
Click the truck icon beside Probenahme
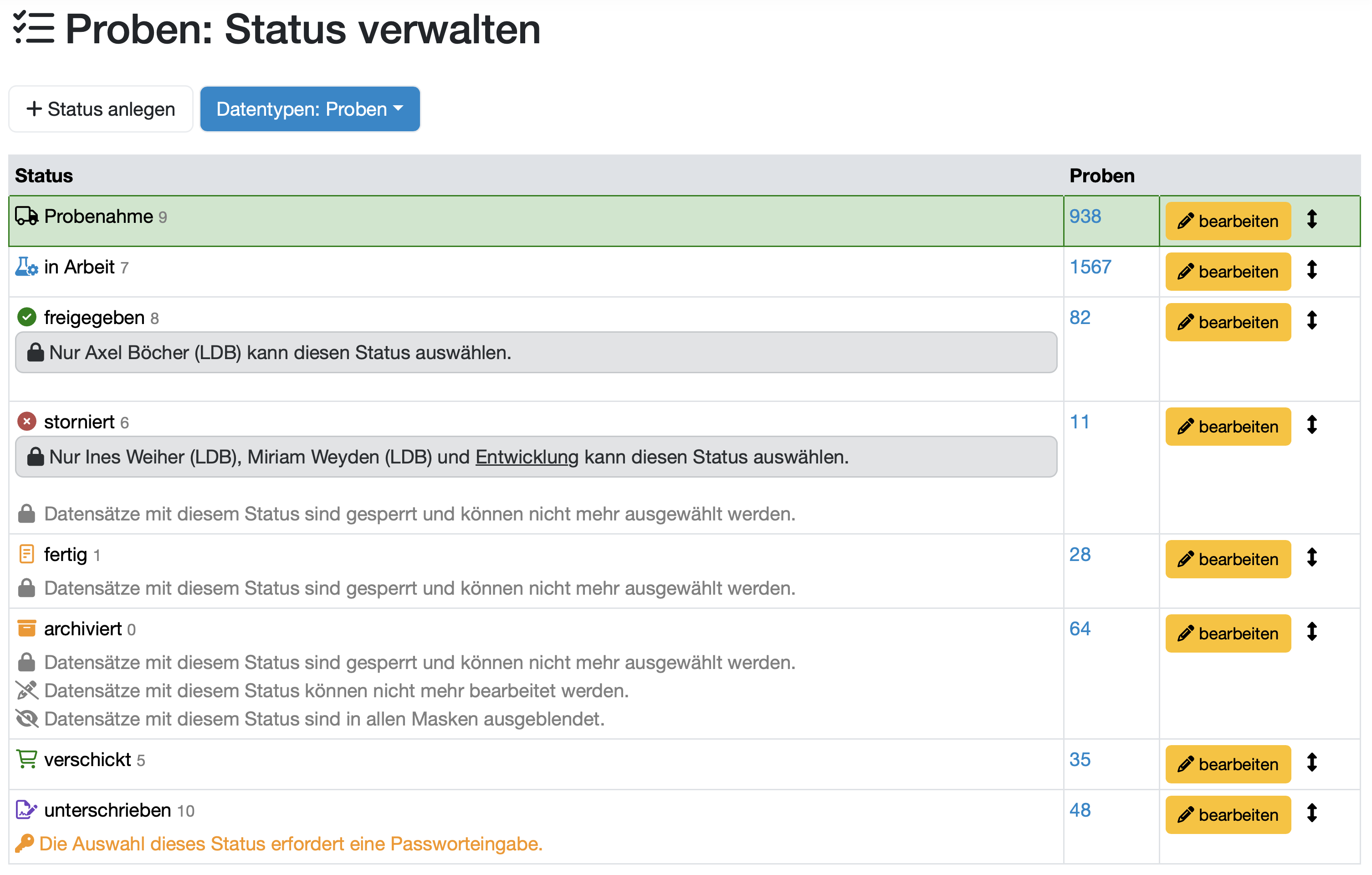(x=26, y=216)
